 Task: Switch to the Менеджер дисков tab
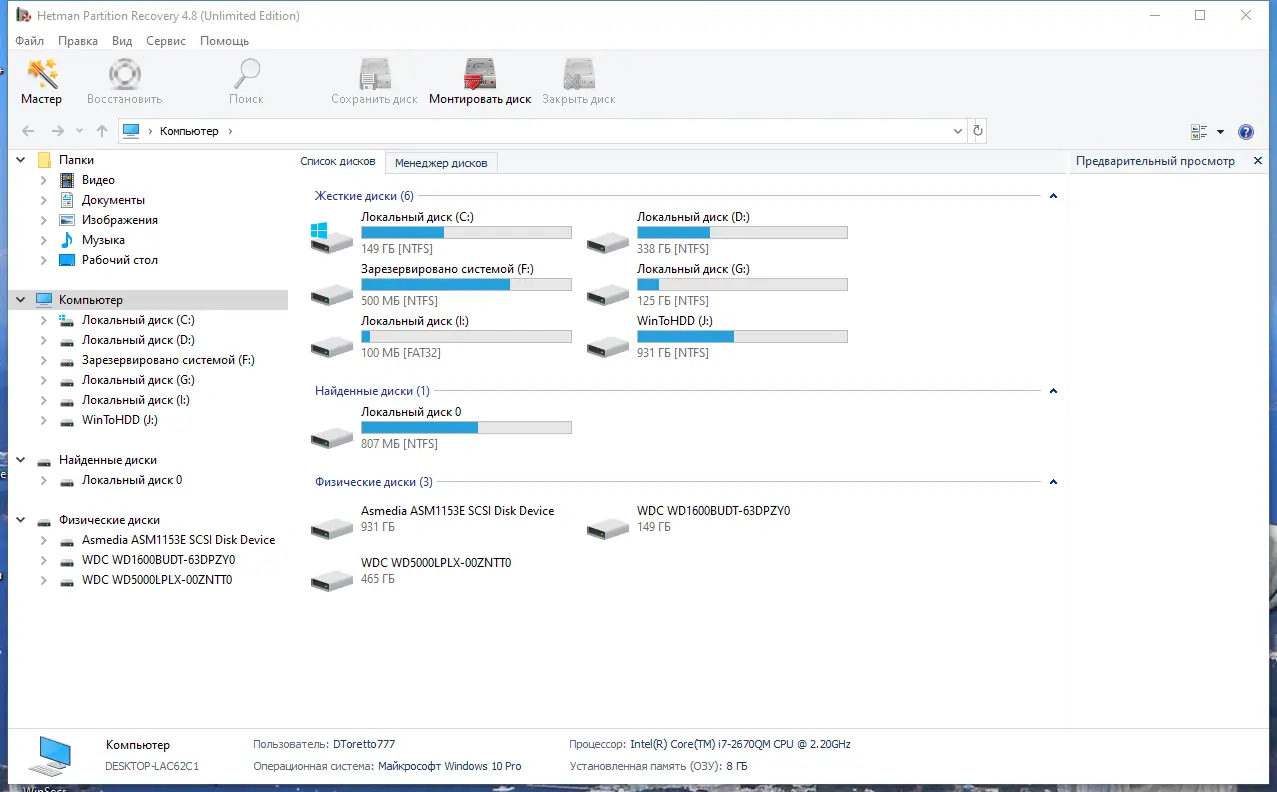click(x=441, y=162)
